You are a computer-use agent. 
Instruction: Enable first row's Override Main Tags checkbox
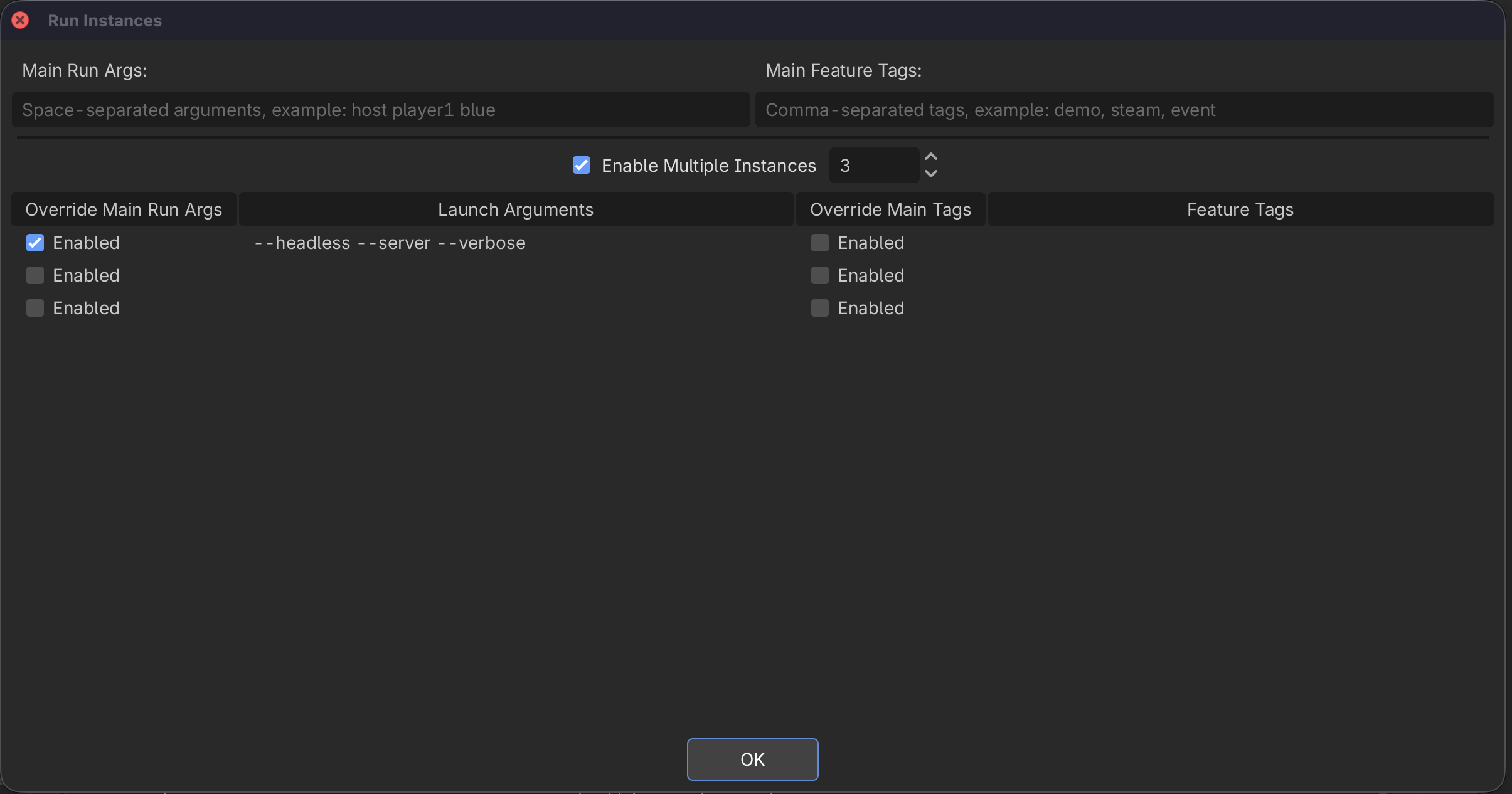tap(819, 243)
